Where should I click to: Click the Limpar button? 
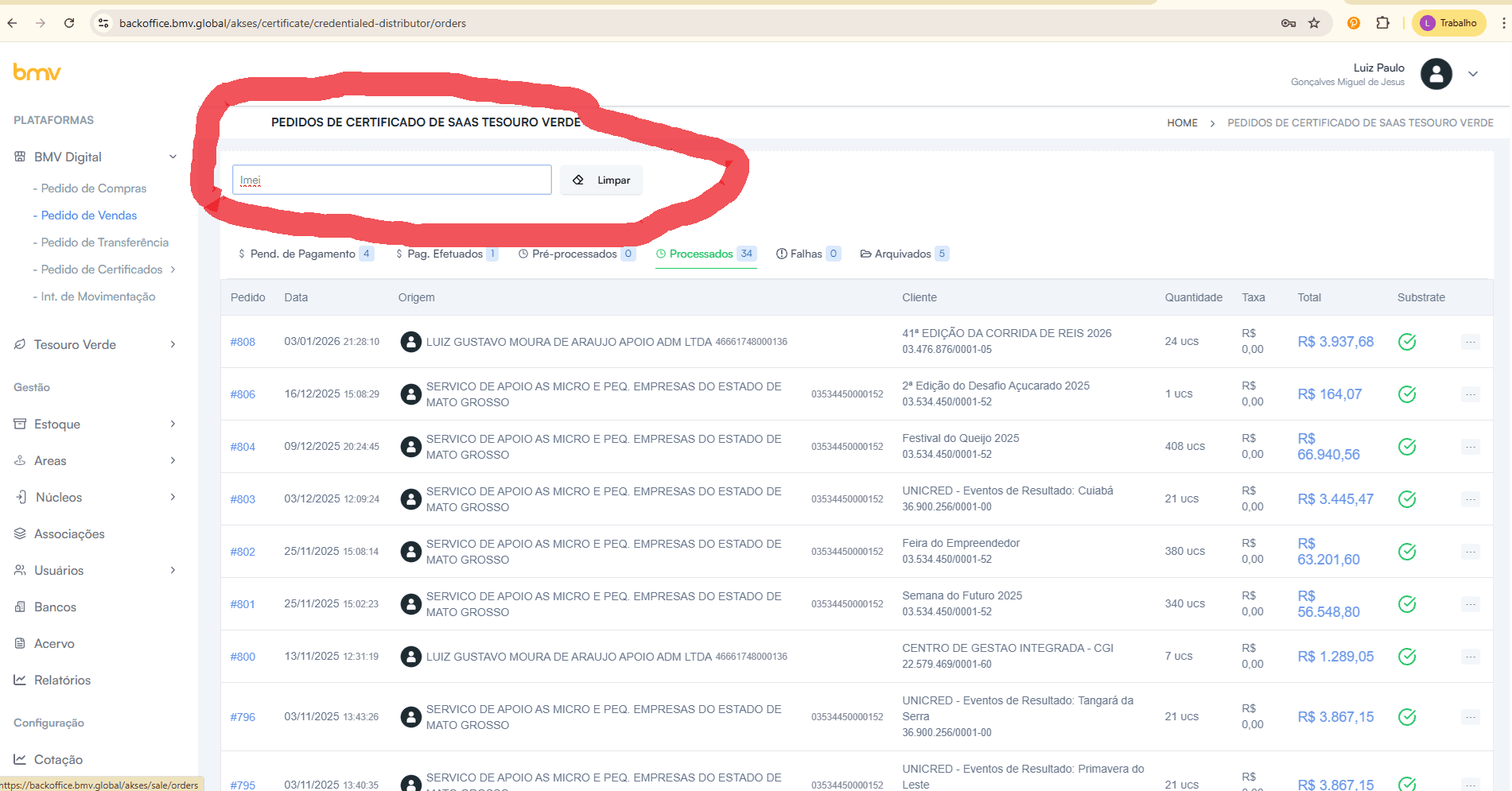(x=601, y=180)
